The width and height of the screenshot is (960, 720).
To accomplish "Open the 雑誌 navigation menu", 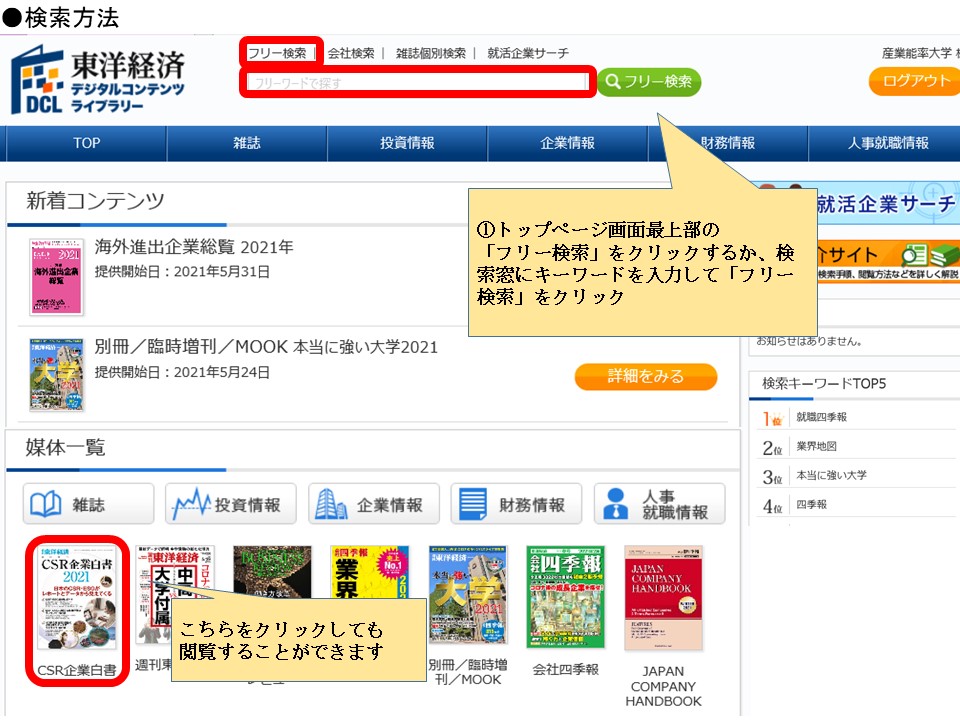I will [x=247, y=143].
